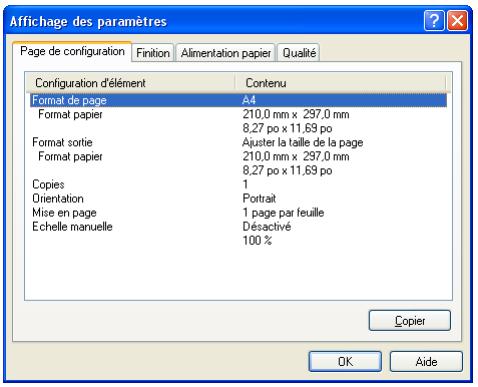
Task: Click the Copier button
Action: click(410, 321)
